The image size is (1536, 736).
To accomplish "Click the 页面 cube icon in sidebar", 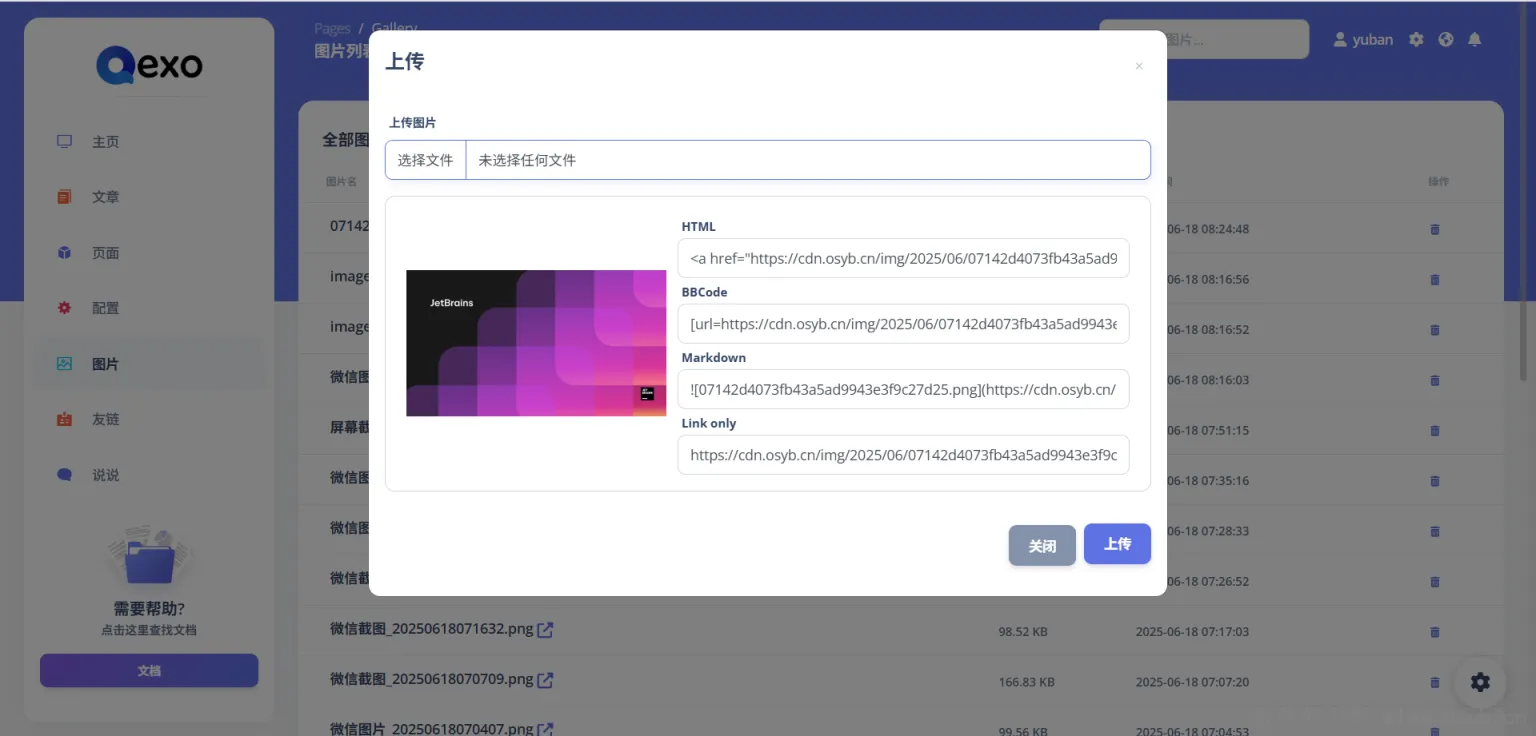I will click(x=63, y=252).
